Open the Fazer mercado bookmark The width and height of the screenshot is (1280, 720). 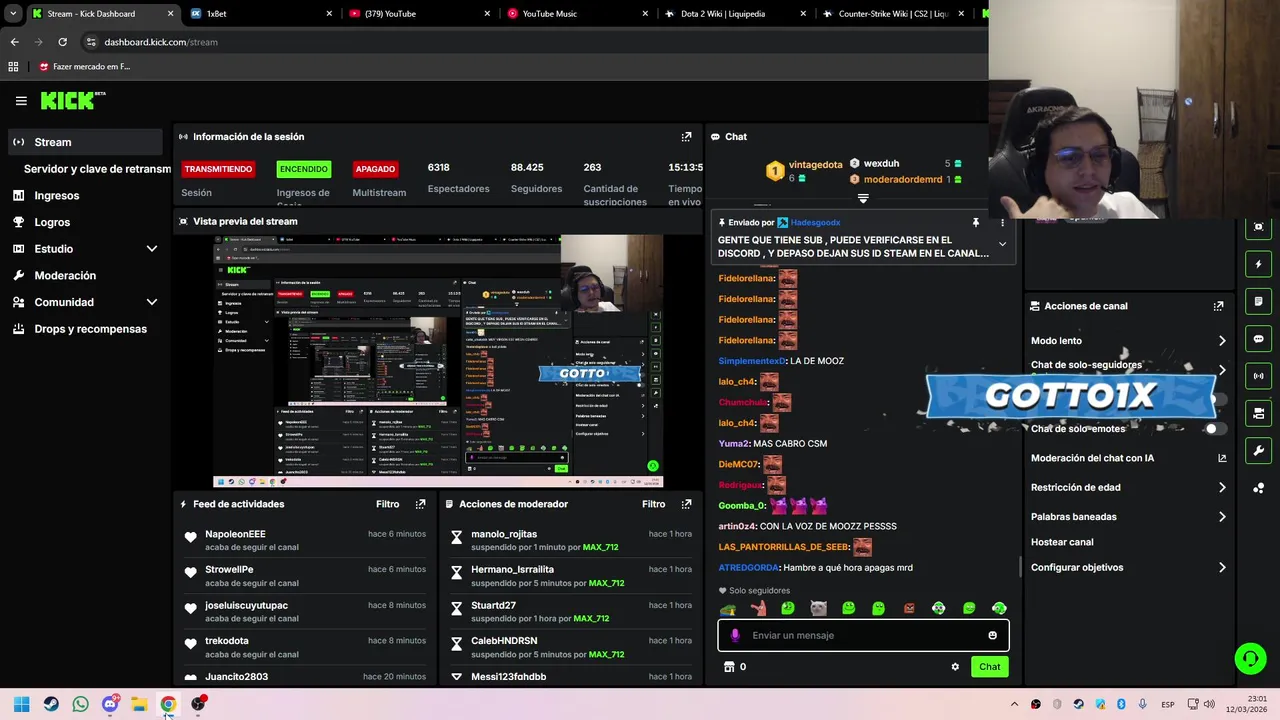pos(84,67)
